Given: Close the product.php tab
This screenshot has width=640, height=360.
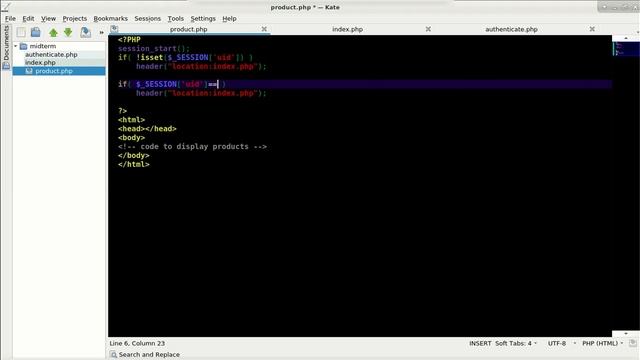Looking at the screenshot, I should (264, 29).
